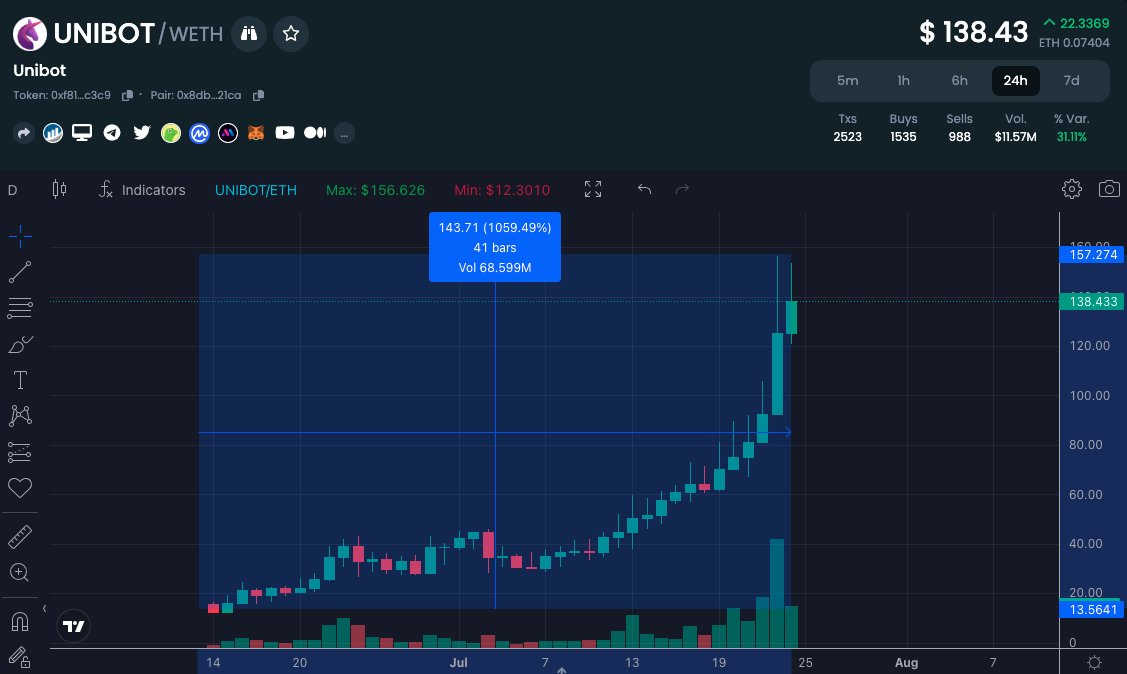Screen dimensions: 1127x674
Task: Copy the token address 0xf81...c3c9
Action: (127, 96)
